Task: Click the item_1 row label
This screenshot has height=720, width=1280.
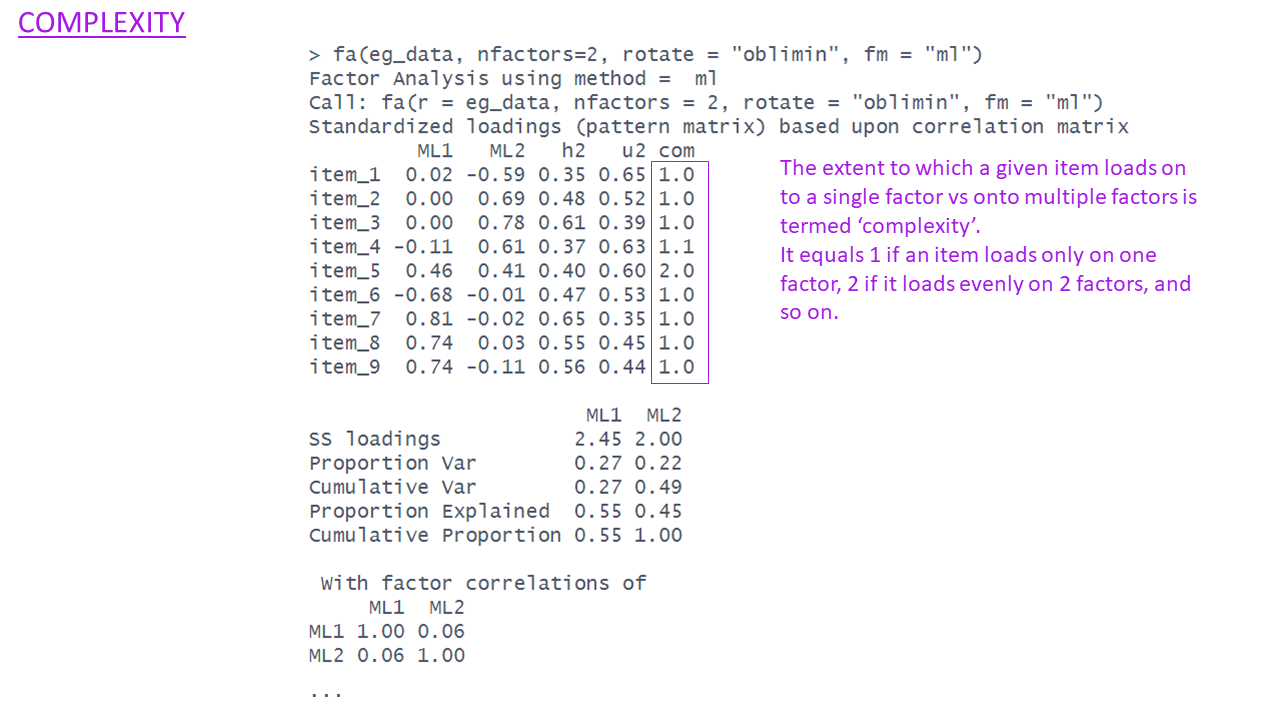Action: [345, 175]
